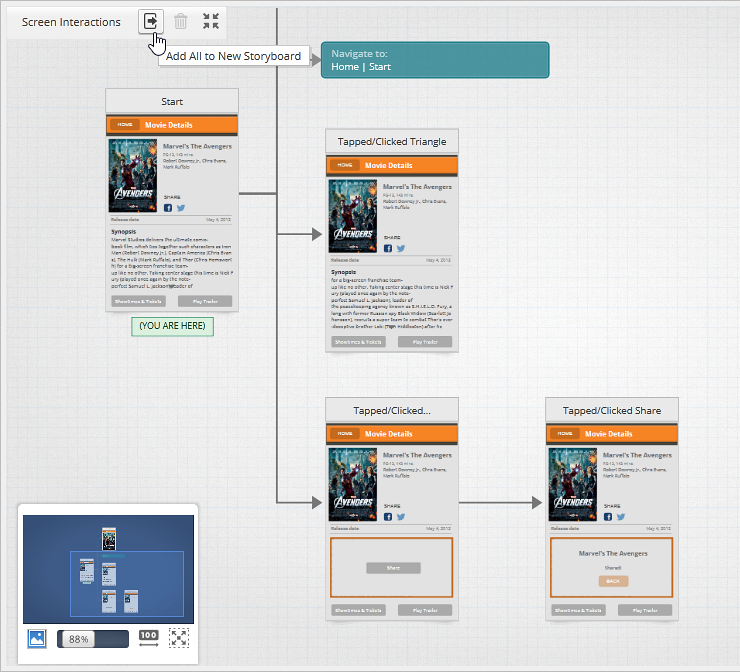Click the trash delete icon in toolbar
This screenshot has width=740, height=672.
[180, 21]
